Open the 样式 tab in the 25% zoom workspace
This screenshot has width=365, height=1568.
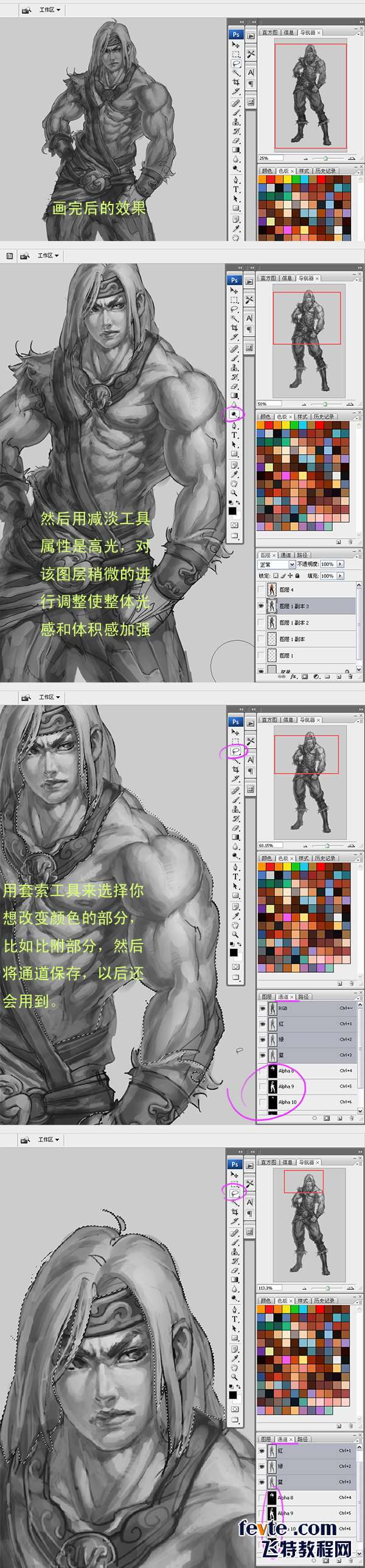click(x=304, y=171)
